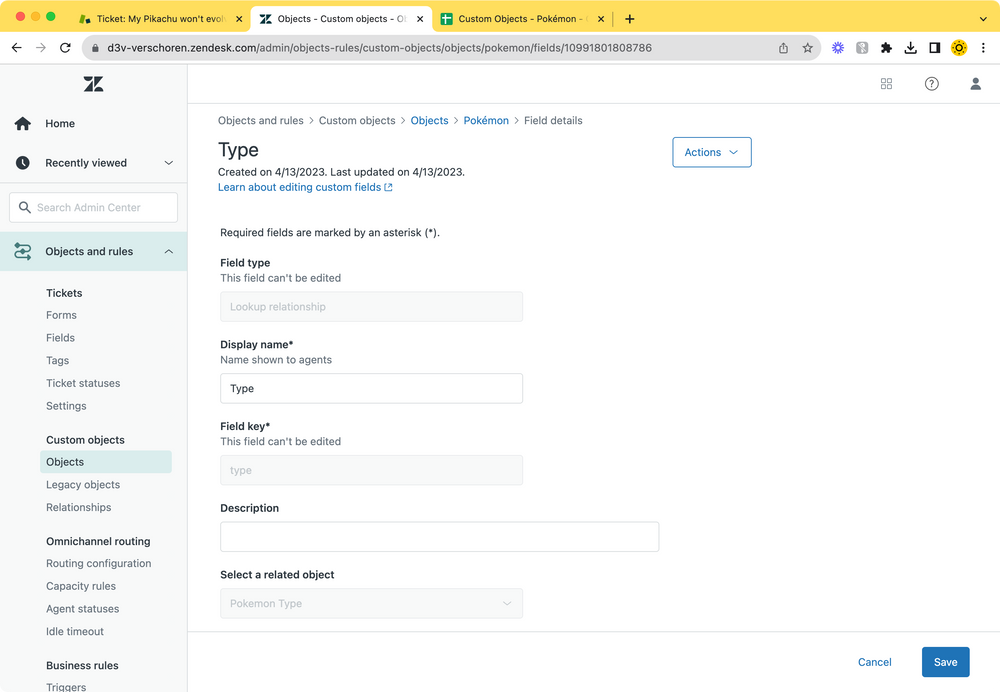Collapse the Recently viewed section

pos(167,162)
